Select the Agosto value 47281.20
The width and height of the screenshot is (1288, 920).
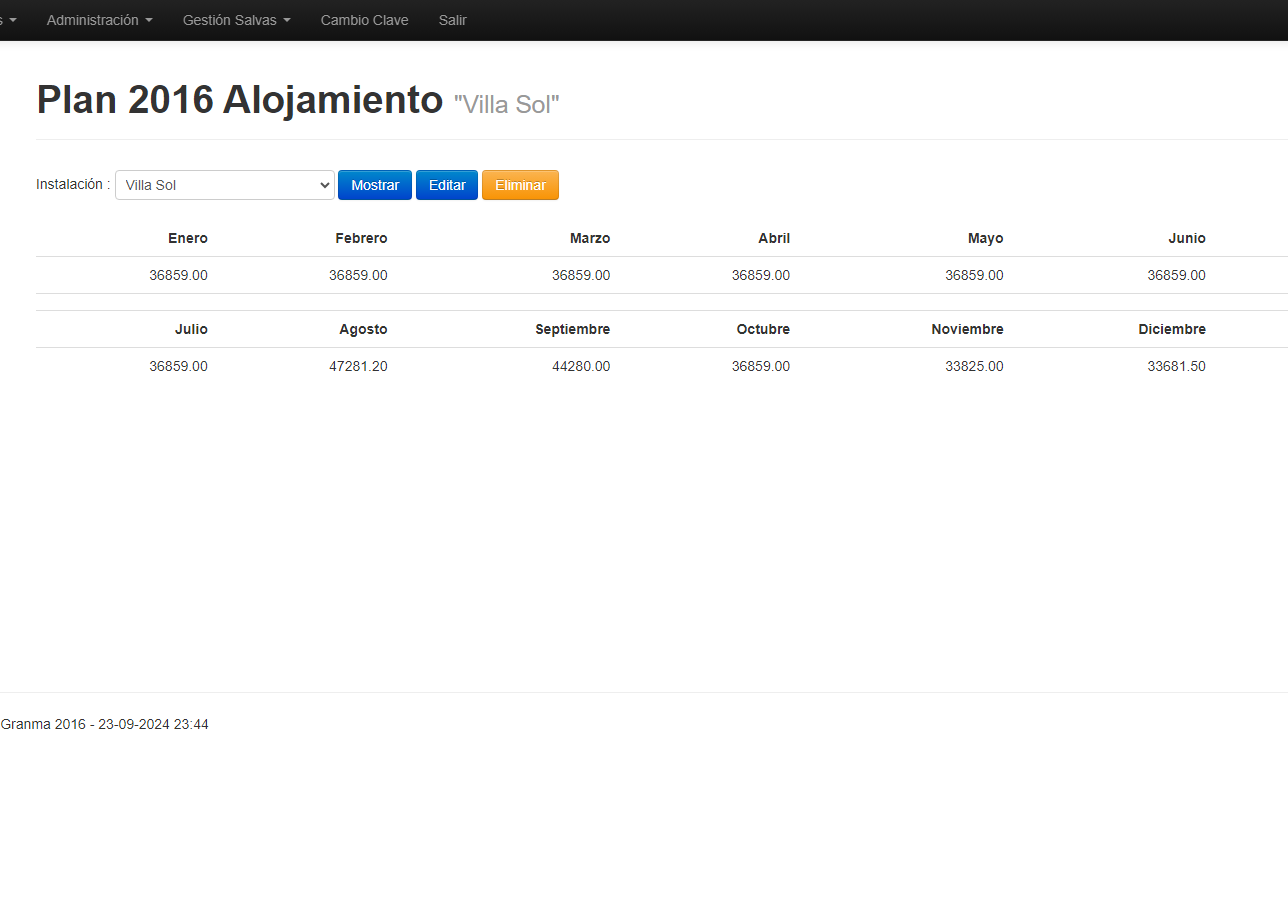pos(358,366)
